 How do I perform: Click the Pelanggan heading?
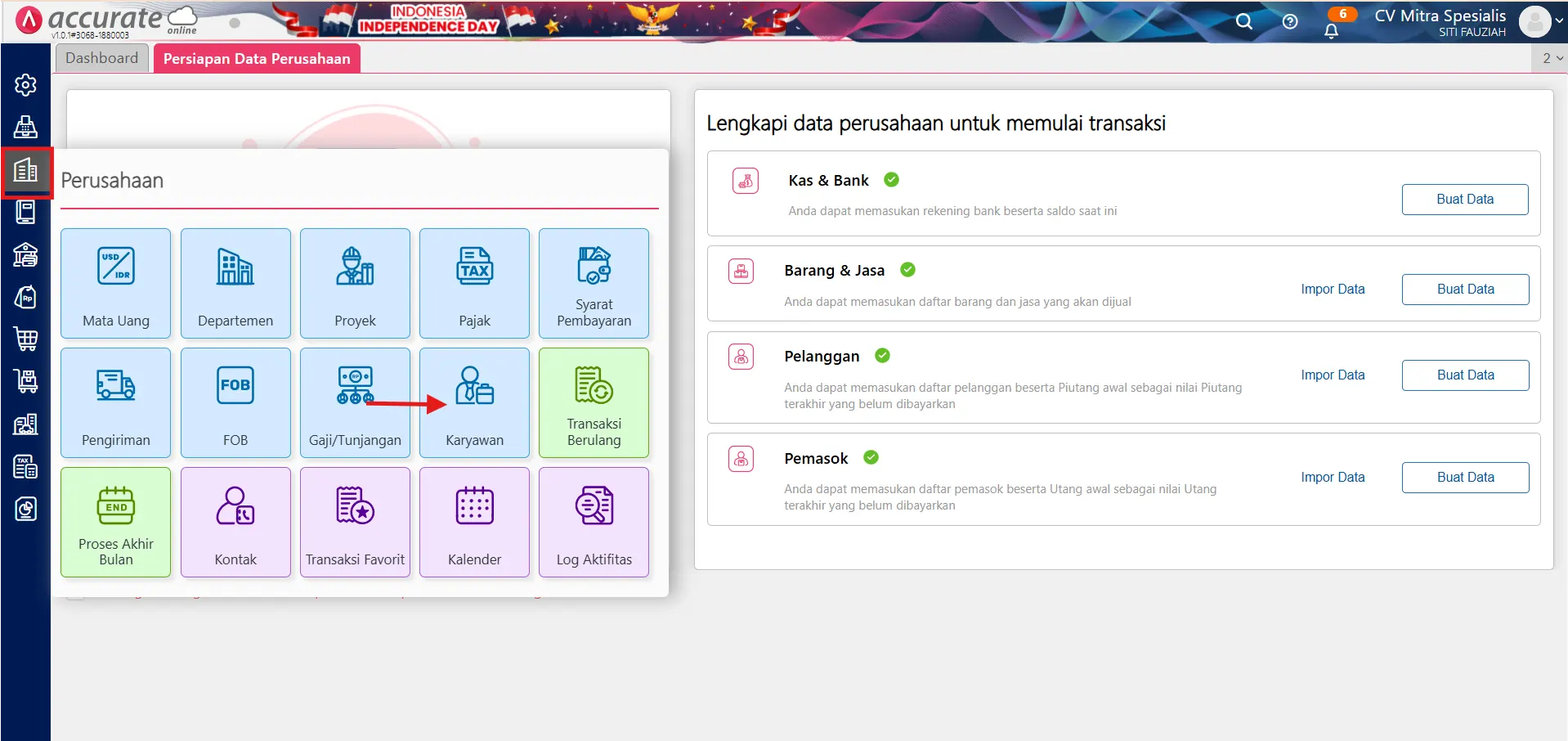click(822, 356)
